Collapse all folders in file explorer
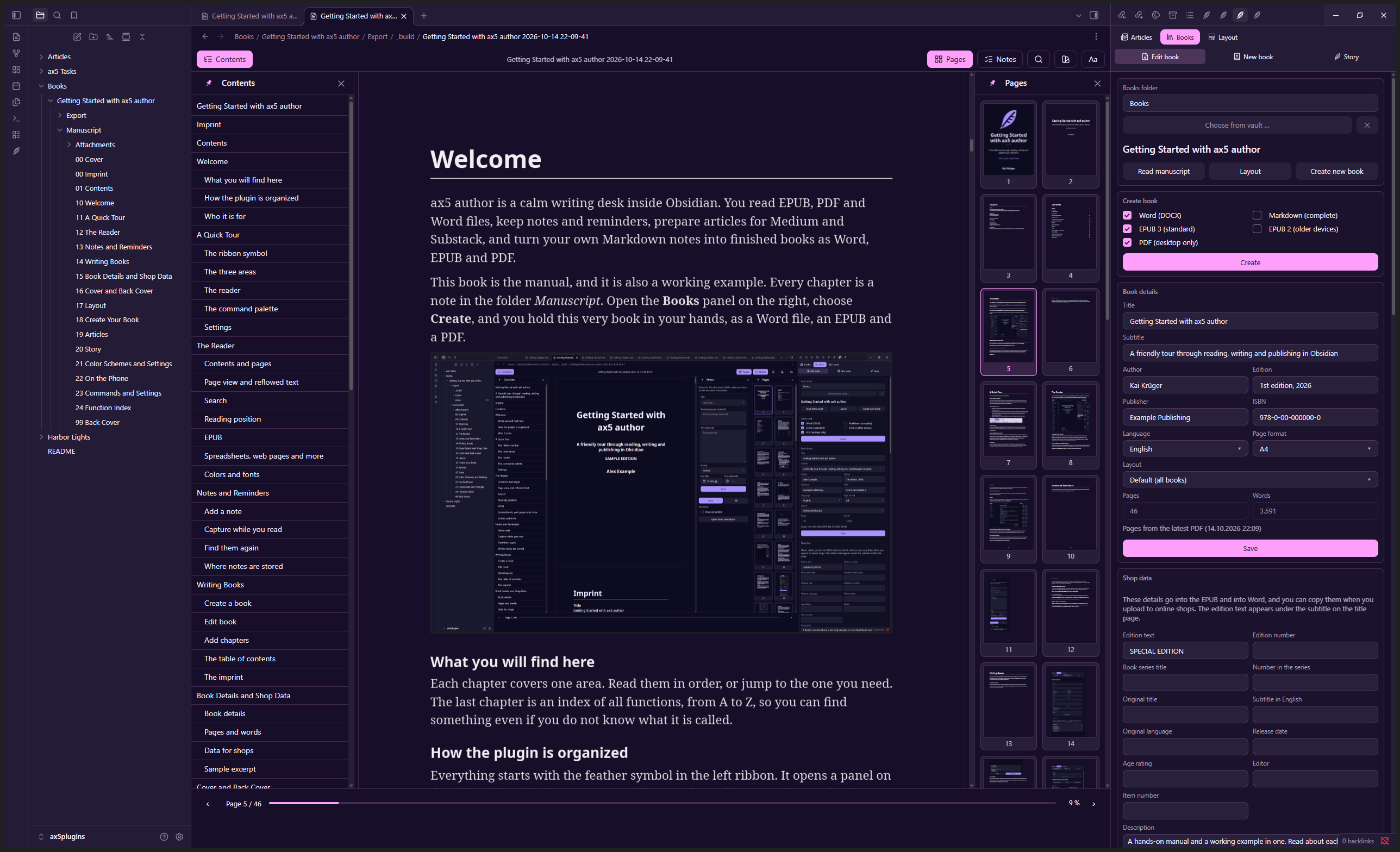 pos(142,37)
